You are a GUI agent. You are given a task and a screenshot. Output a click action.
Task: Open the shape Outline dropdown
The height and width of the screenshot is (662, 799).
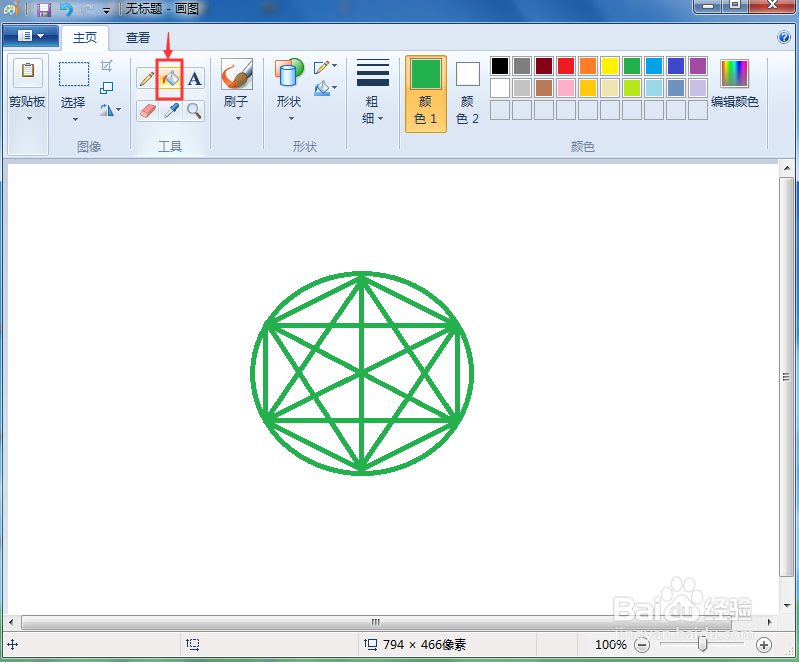pyautogui.click(x=325, y=67)
